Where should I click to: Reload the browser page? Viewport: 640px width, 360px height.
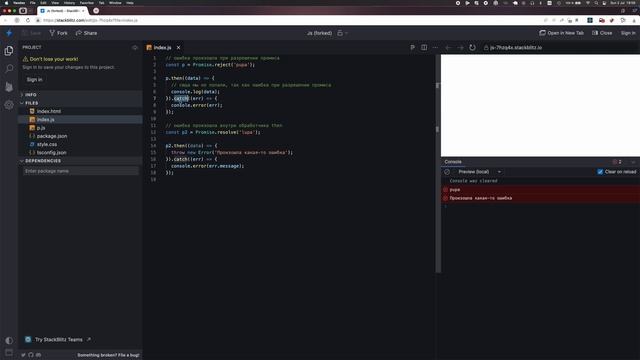point(28,20)
